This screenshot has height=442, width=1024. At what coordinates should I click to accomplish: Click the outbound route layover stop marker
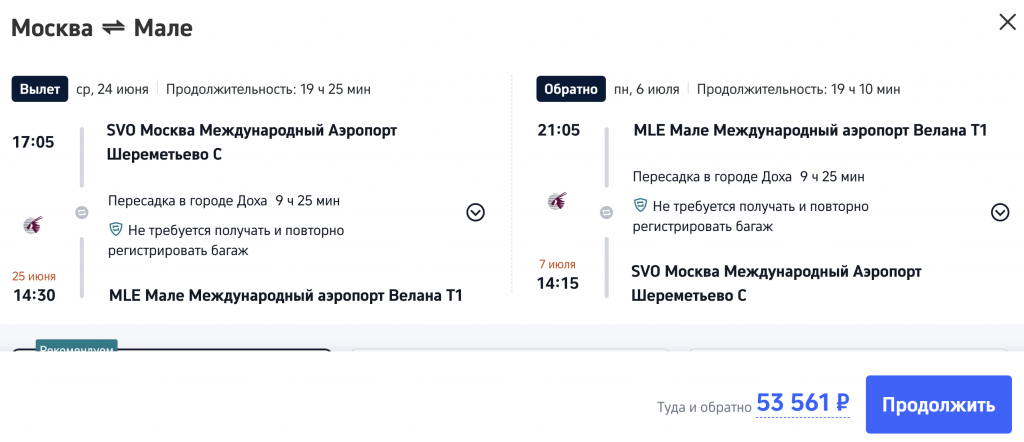(82, 212)
